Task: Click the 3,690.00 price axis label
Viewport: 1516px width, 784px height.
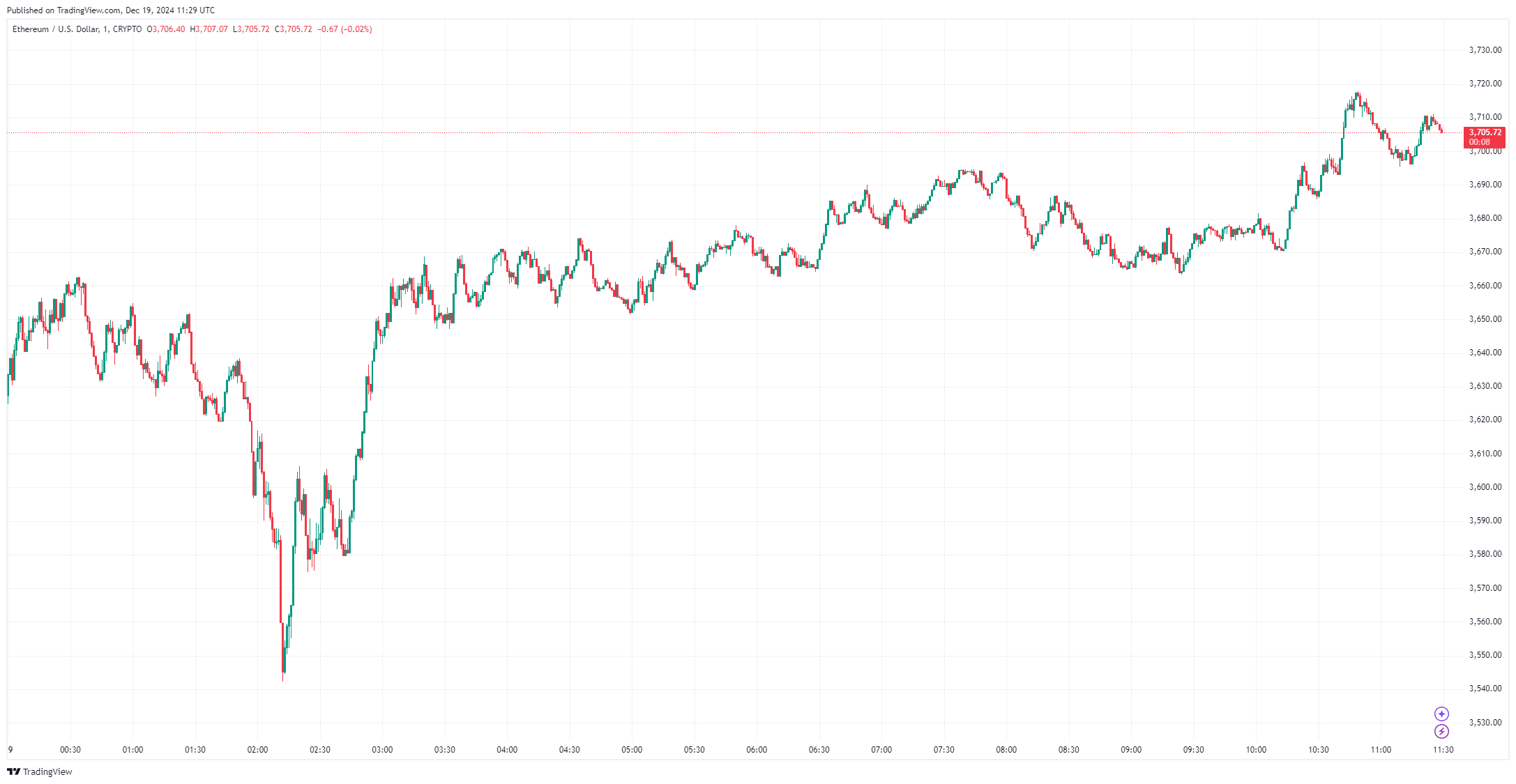Action: coord(1485,185)
